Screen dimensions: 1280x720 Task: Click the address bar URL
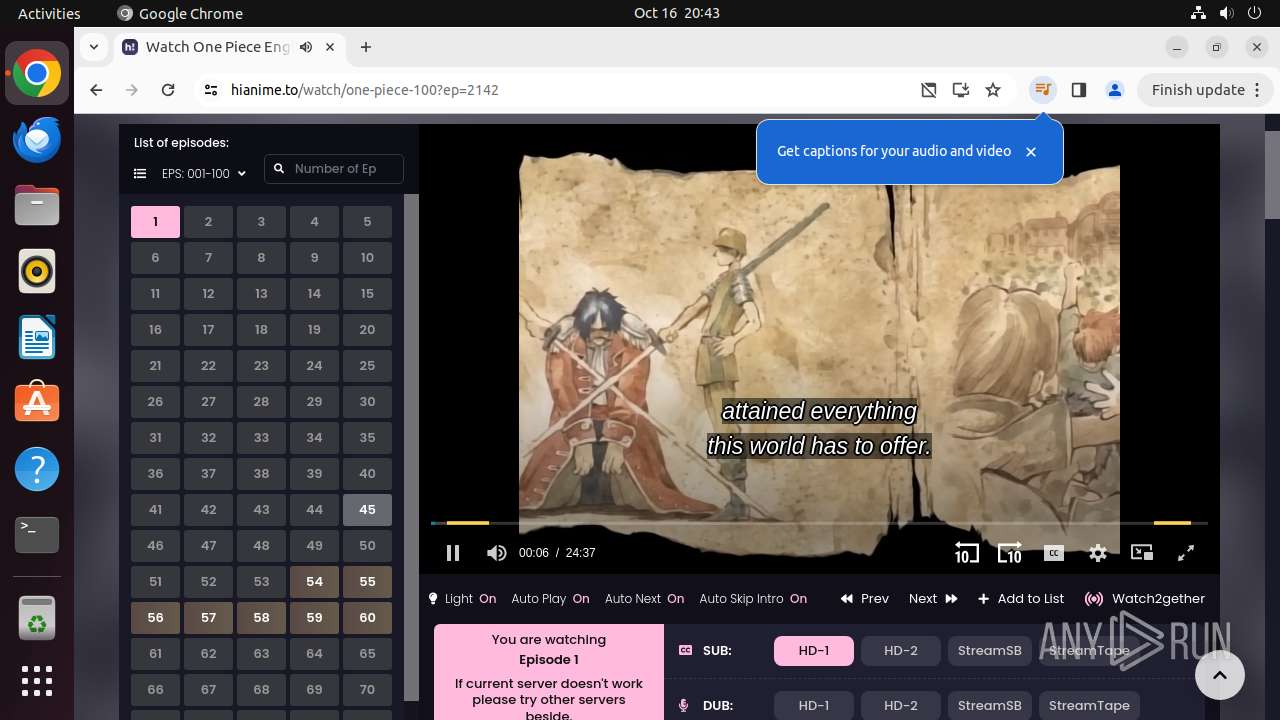coord(365,90)
